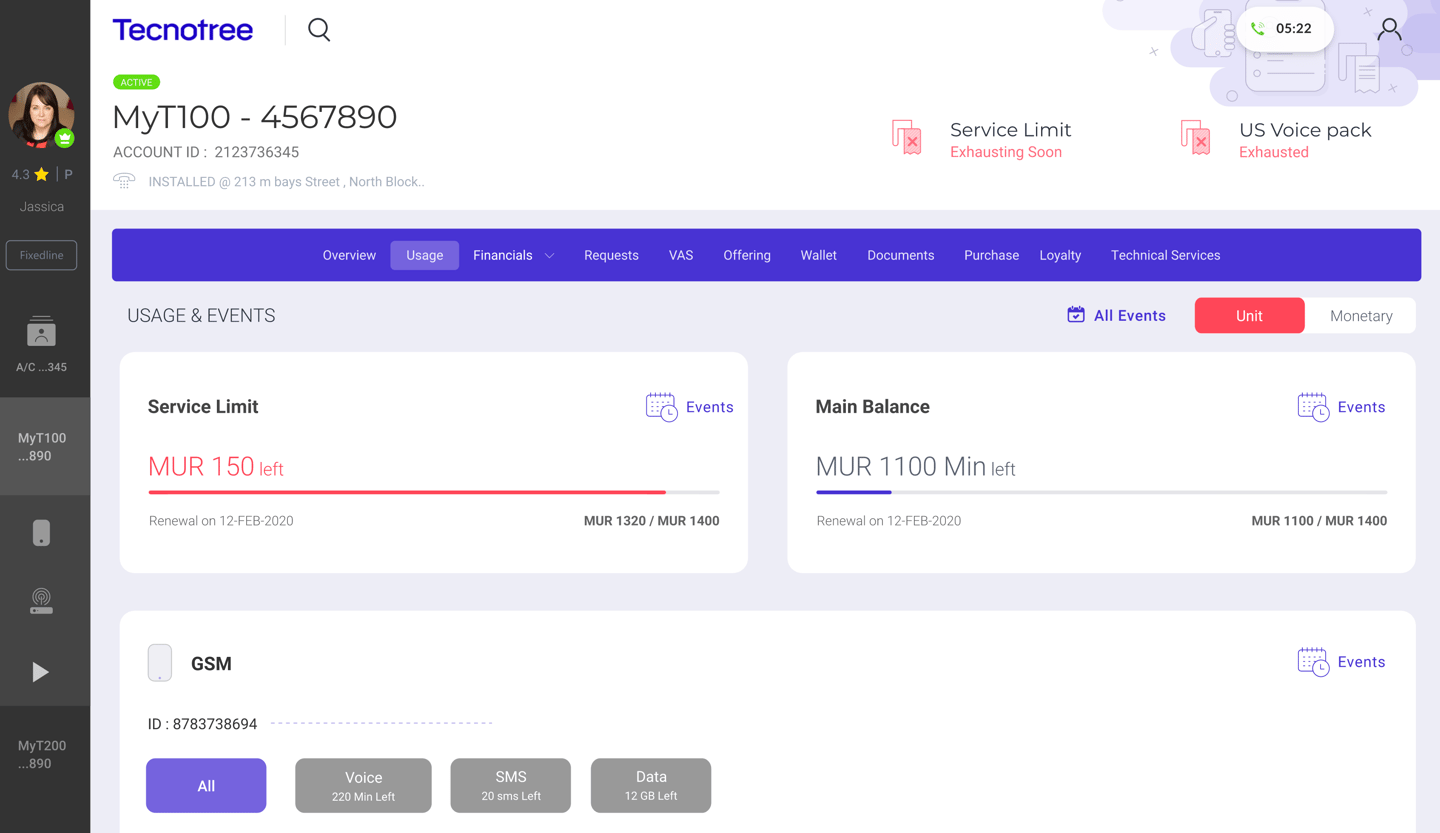
Task: Open the user profile icon
Action: click(x=1389, y=30)
